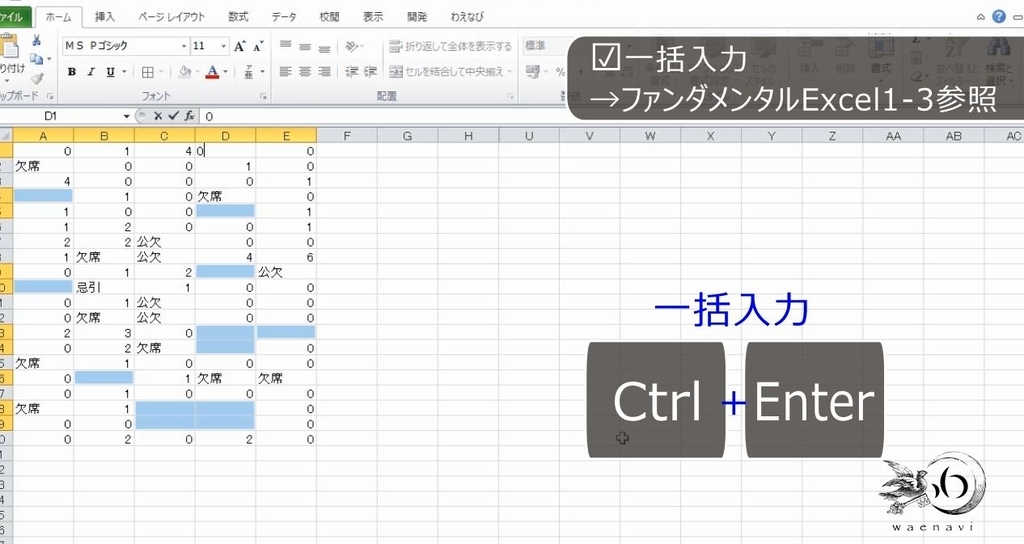Click in the formula bar input
Image resolution: width=1024 pixels, height=544 pixels.
611,116
